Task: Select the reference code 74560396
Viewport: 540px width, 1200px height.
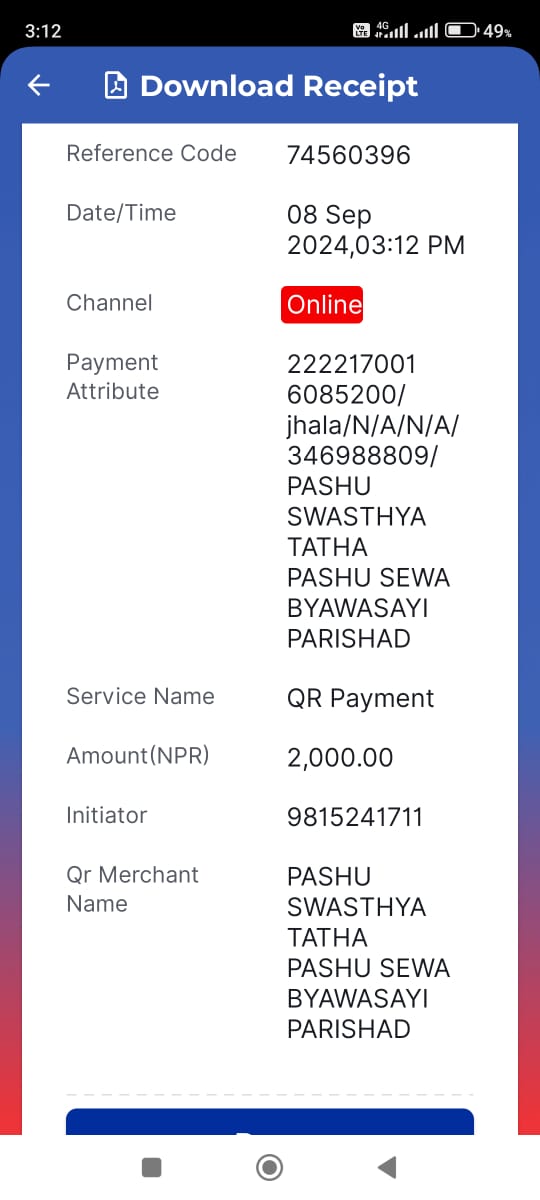Action: (x=349, y=155)
